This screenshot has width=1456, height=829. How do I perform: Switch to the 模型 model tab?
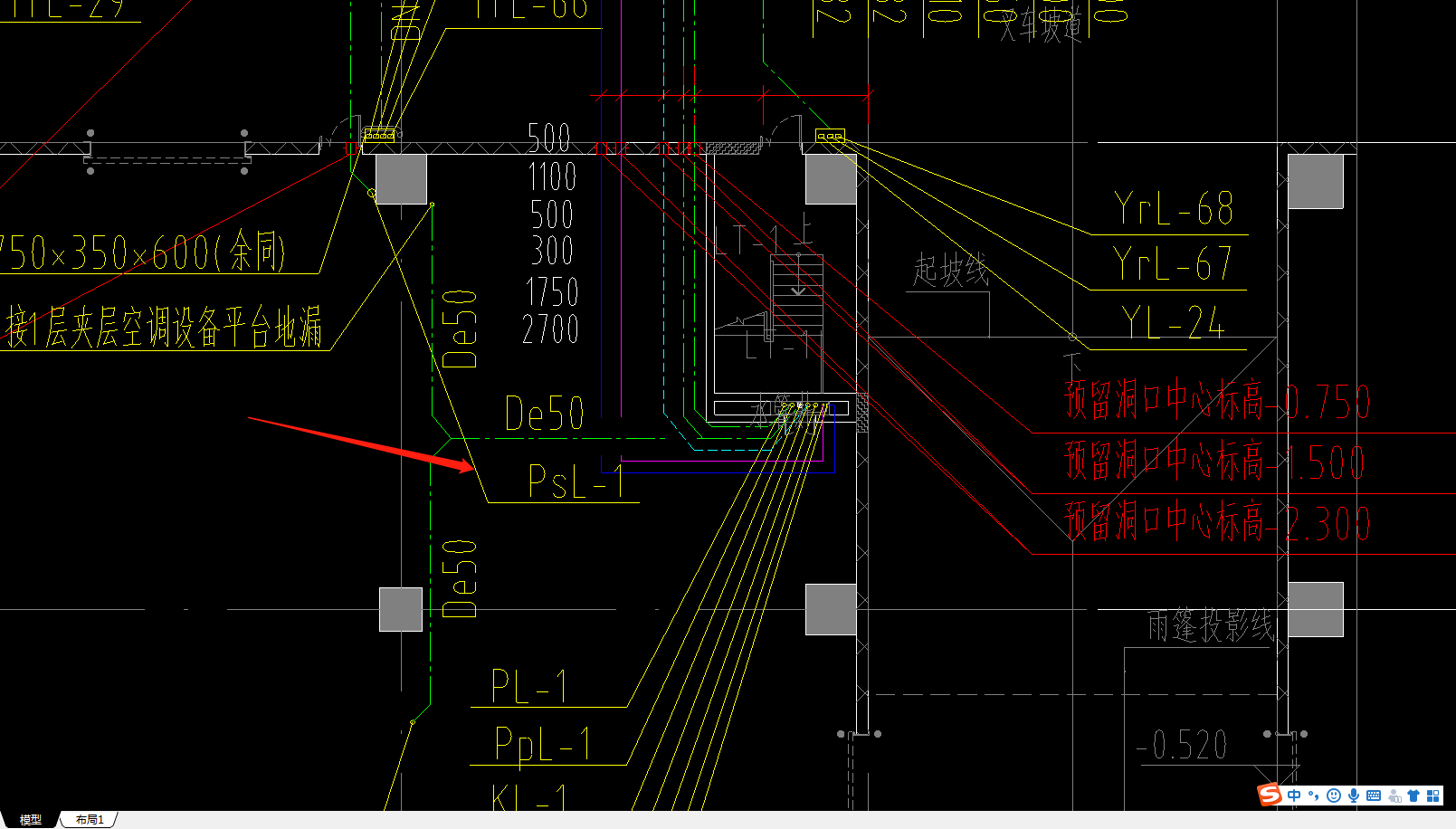(x=30, y=819)
